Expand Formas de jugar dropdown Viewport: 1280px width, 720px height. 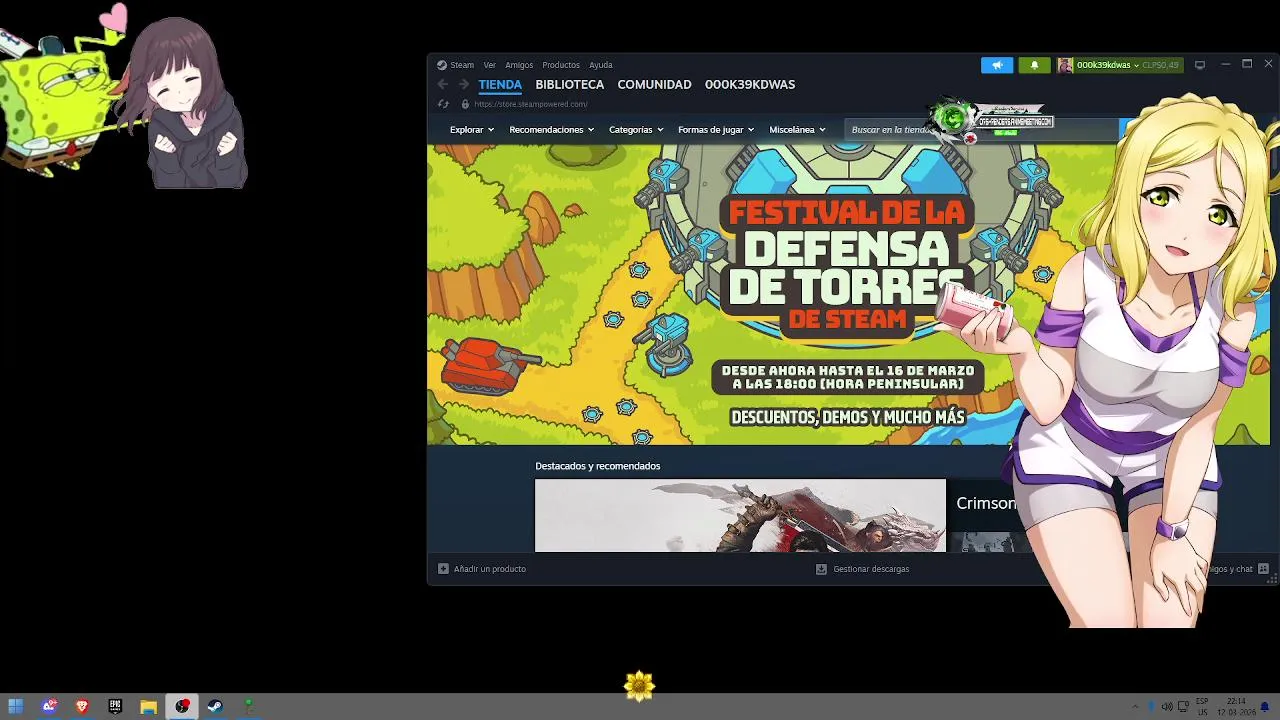click(716, 130)
